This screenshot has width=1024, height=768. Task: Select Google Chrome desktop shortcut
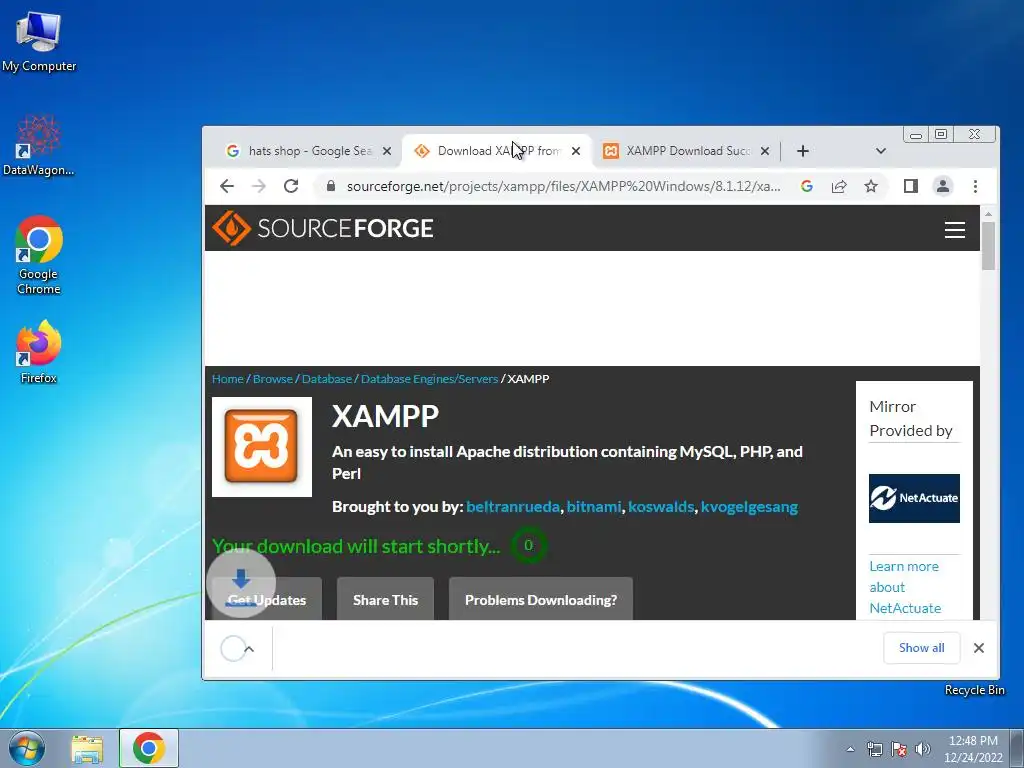click(x=39, y=255)
